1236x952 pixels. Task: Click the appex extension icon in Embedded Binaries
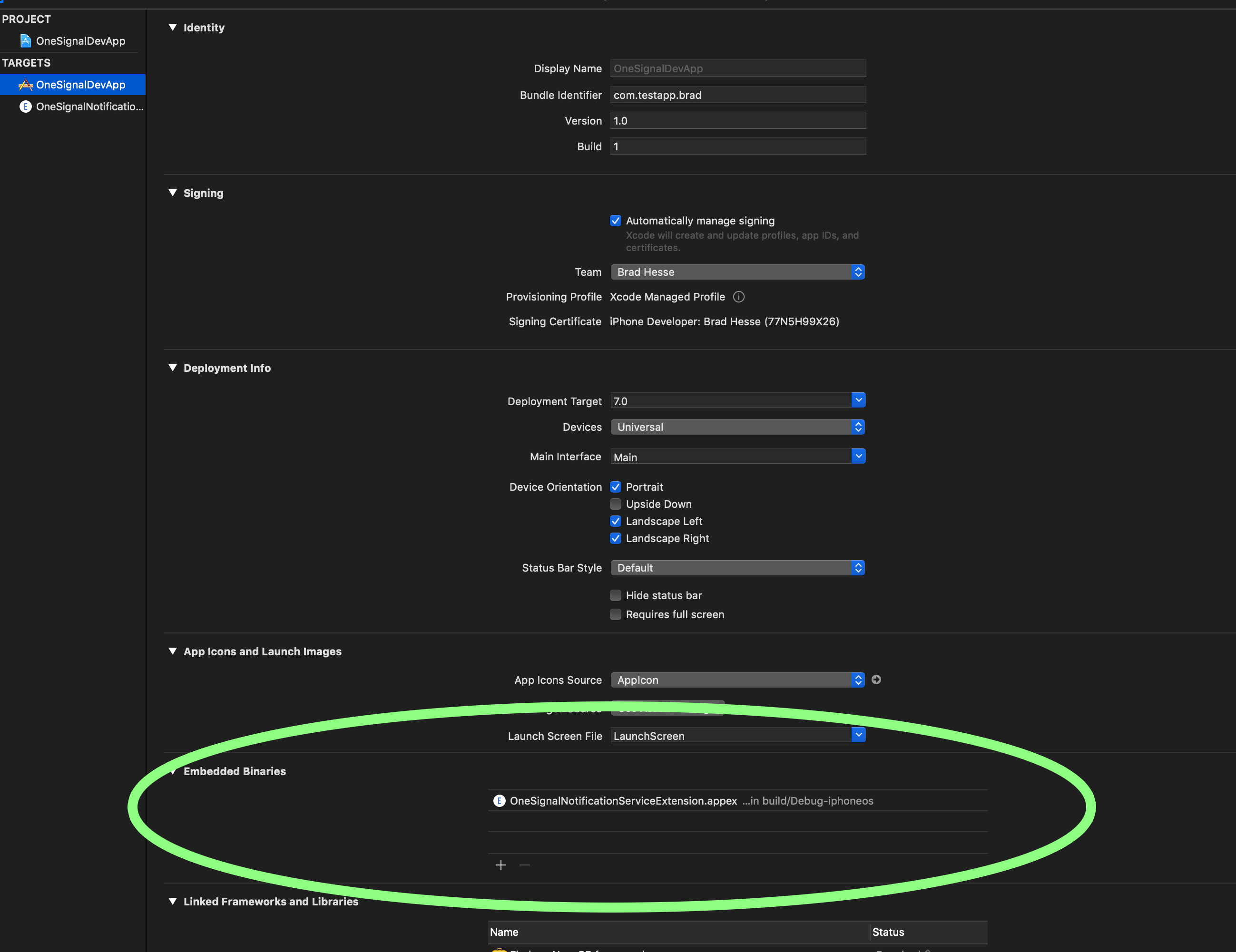[x=499, y=800]
